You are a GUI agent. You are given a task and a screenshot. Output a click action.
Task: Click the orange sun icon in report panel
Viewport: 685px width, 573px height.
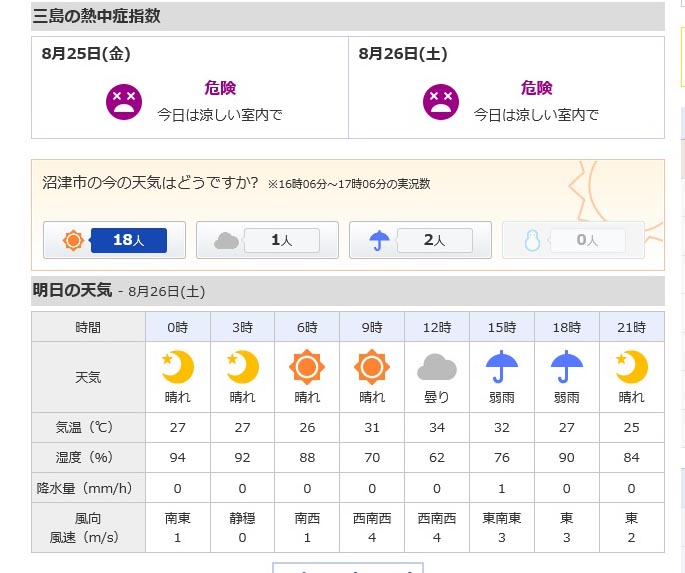[x=73, y=240]
